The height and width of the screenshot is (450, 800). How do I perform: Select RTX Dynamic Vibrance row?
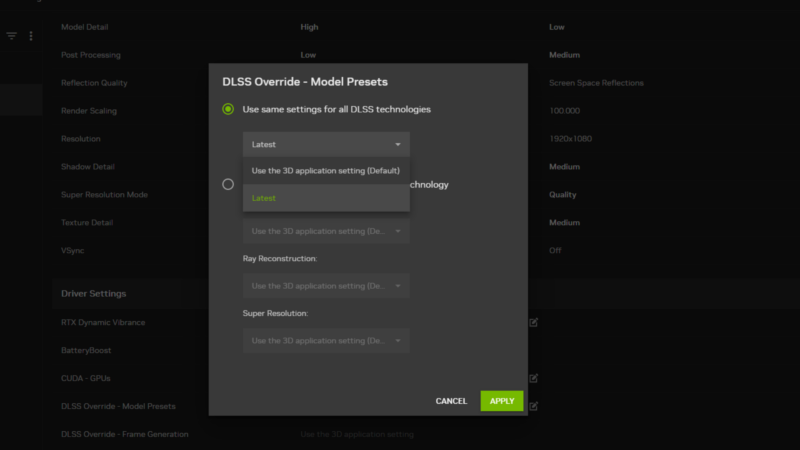coord(103,322)
